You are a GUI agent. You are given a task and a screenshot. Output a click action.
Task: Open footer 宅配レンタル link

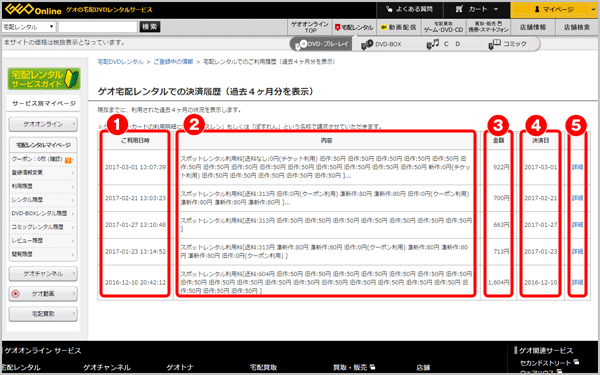21,367
